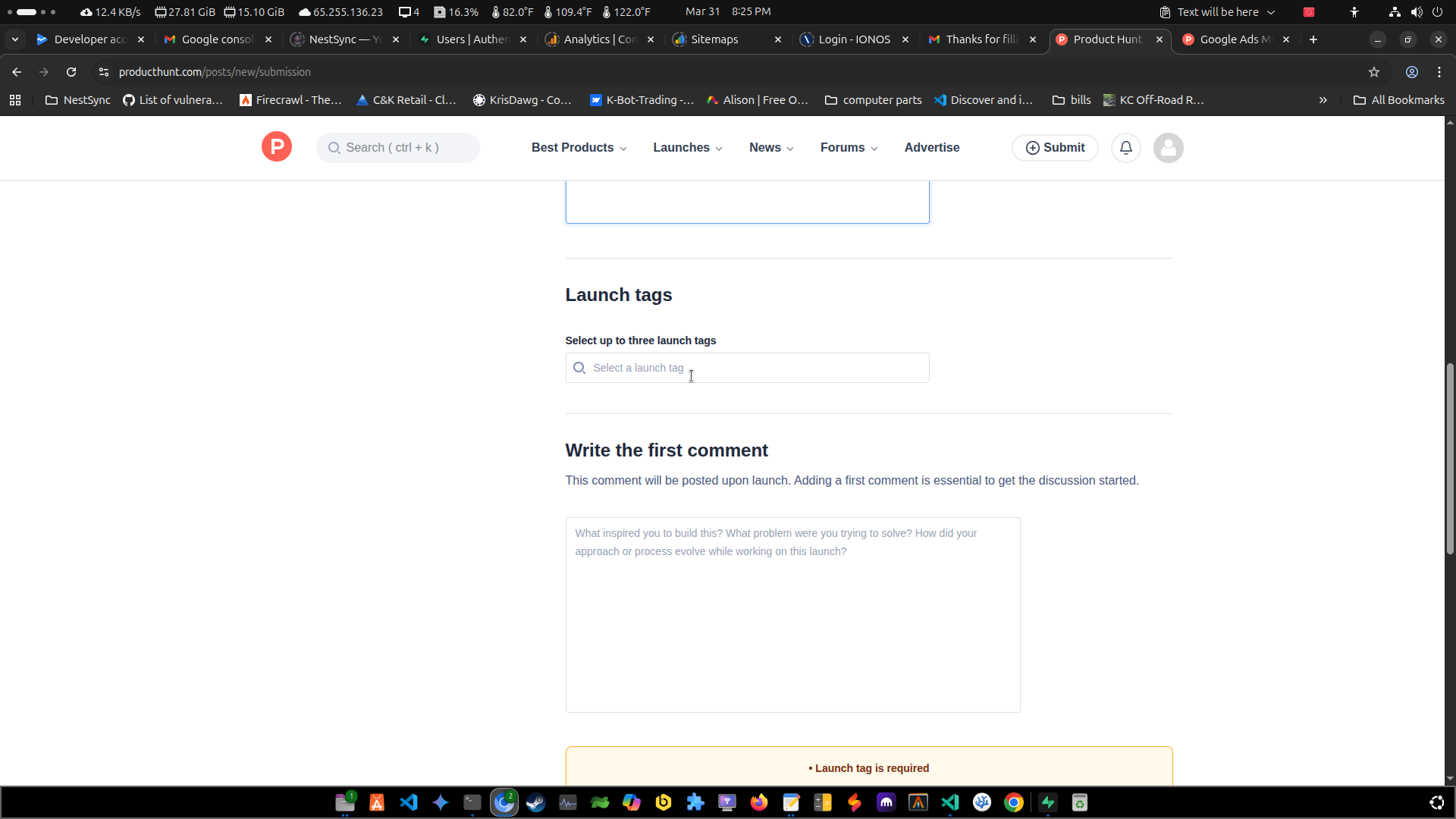This screenshot has width=1456, height=819.
Task: Open Chrome menu three dots
Action: [1439, 72]
